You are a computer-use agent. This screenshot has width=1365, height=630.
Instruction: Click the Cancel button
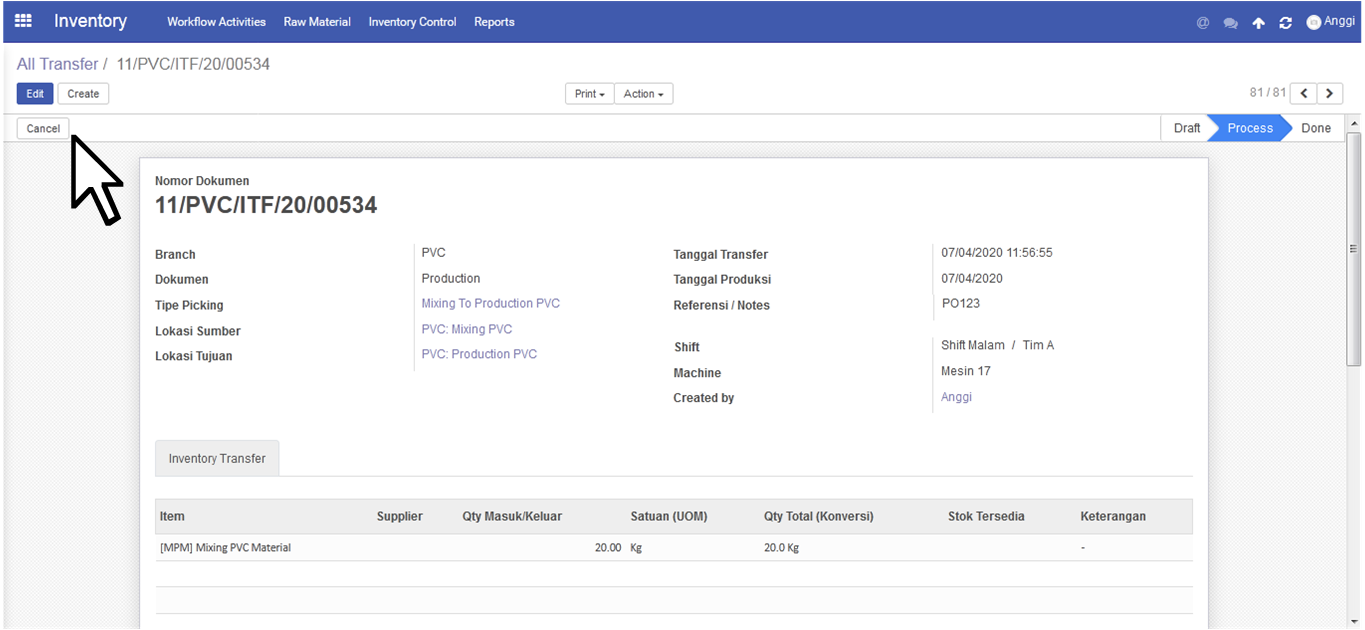[x=43, y=128]
